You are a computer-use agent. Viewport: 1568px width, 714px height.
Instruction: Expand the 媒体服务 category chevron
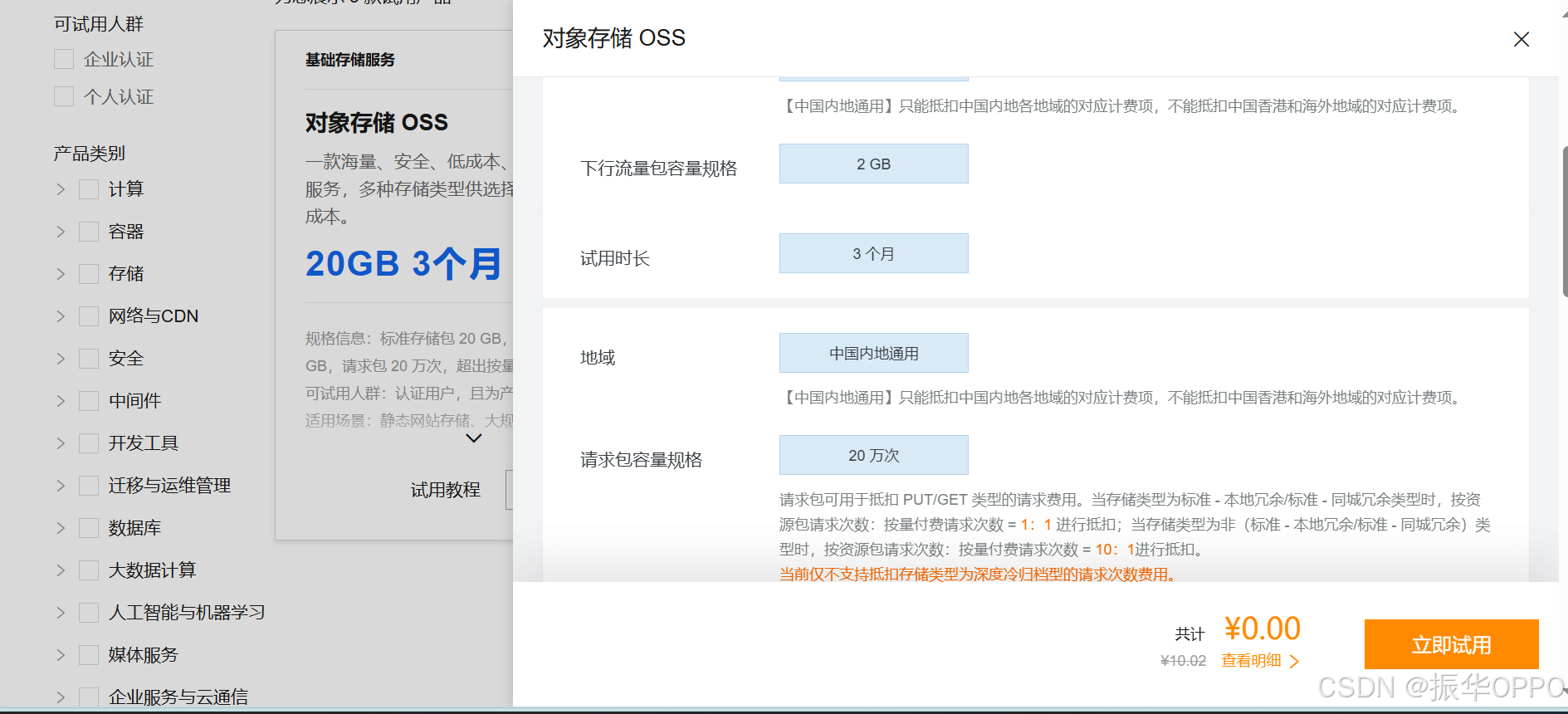[61, 655]
